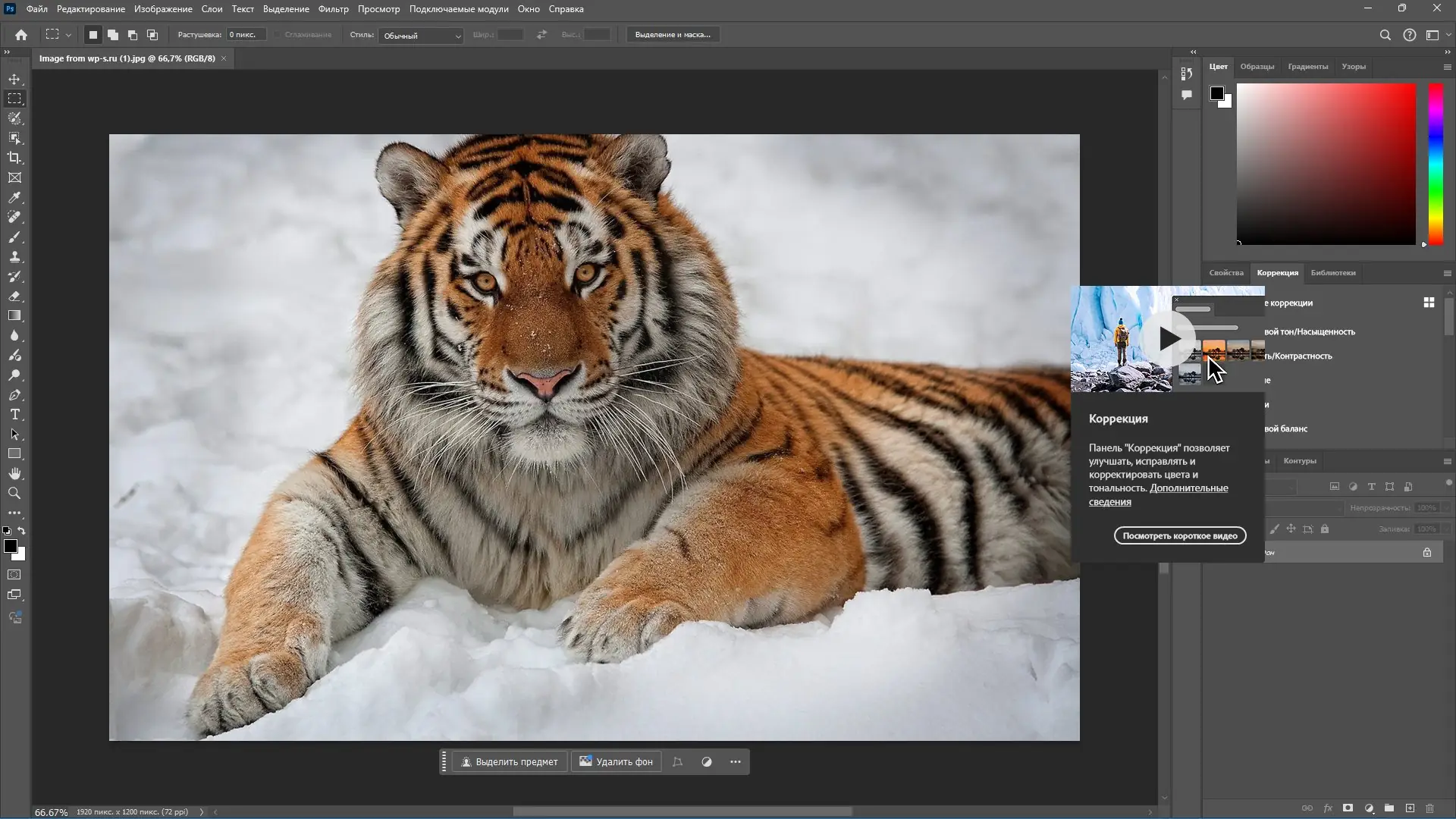The image size is (1456, 819).
Task: Click the rainbow hue slider strip
Action: (x=1436, y=163)
